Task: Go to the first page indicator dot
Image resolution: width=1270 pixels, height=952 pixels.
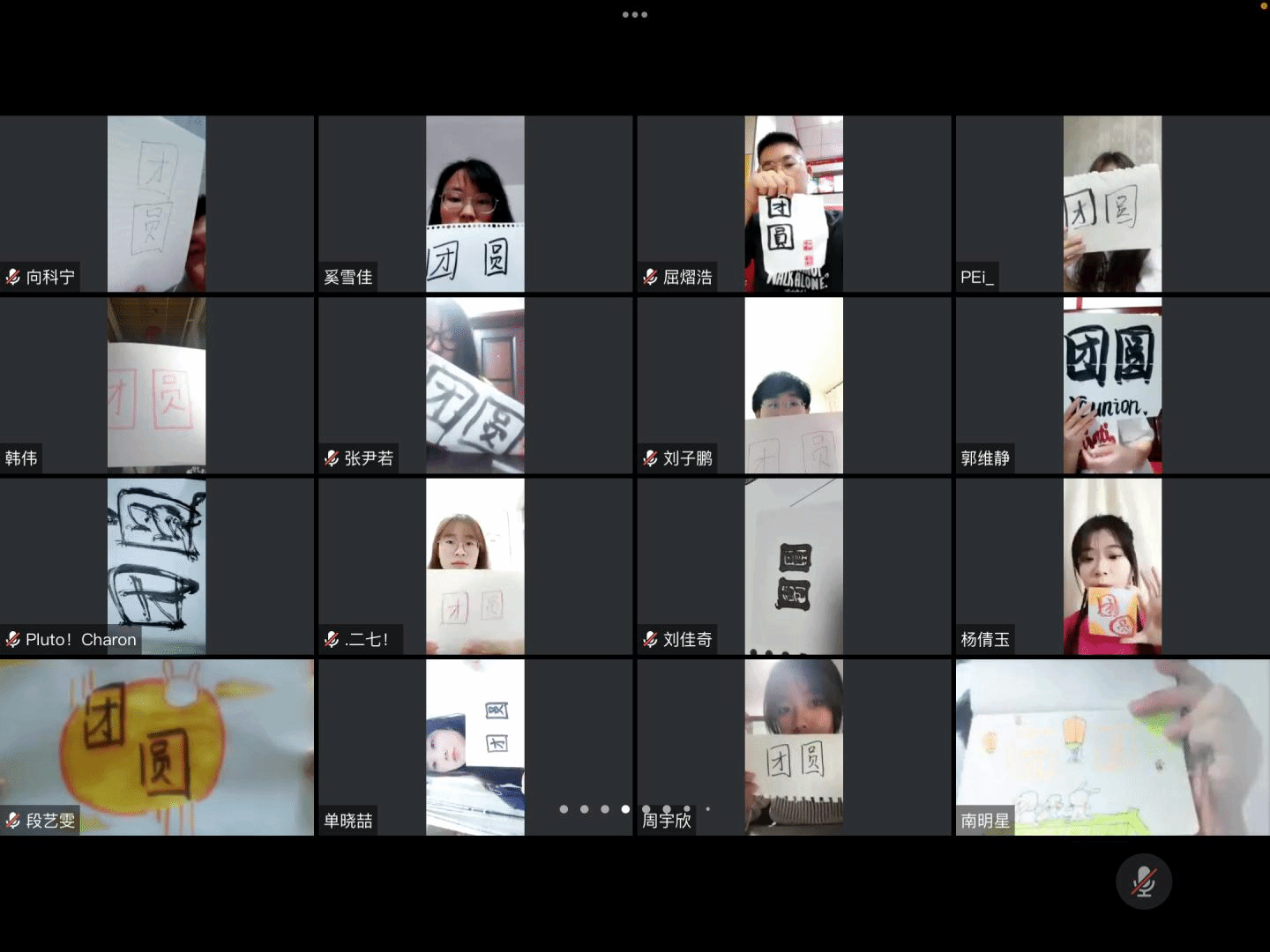Action: (x=564, y=809)
